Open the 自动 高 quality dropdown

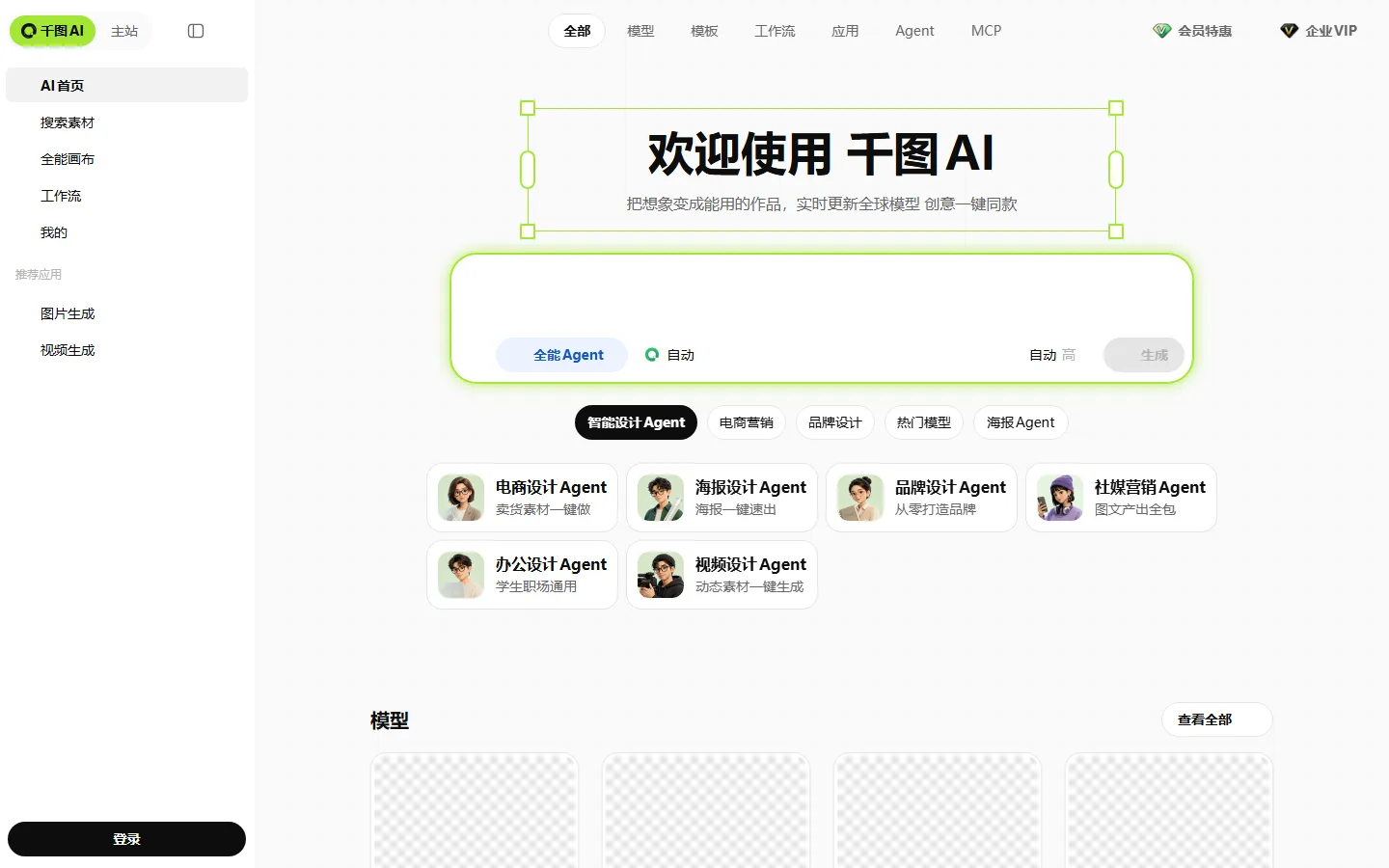pyautogui.click(x=1052, y=355)
